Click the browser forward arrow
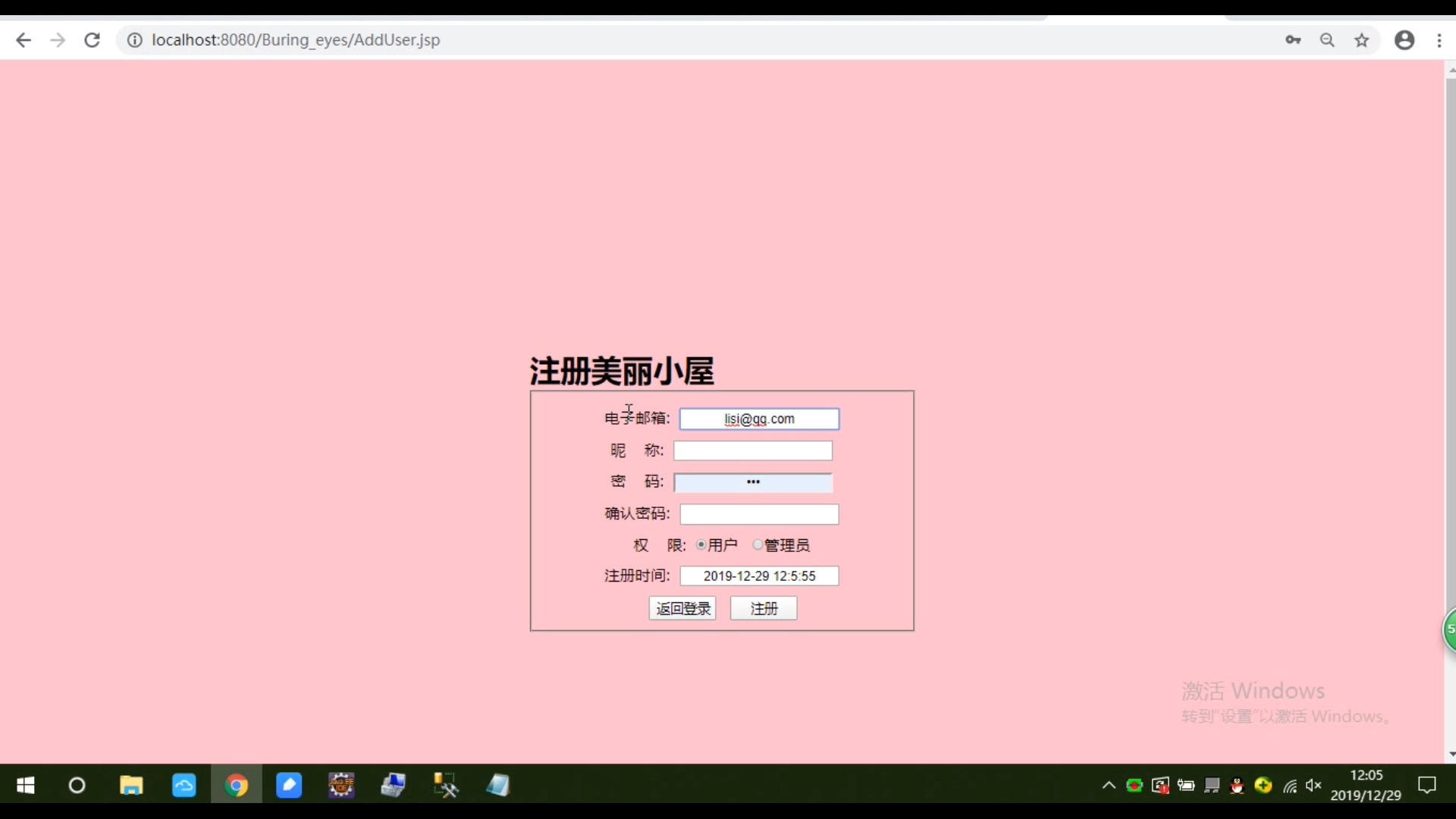 click(58, 40)
